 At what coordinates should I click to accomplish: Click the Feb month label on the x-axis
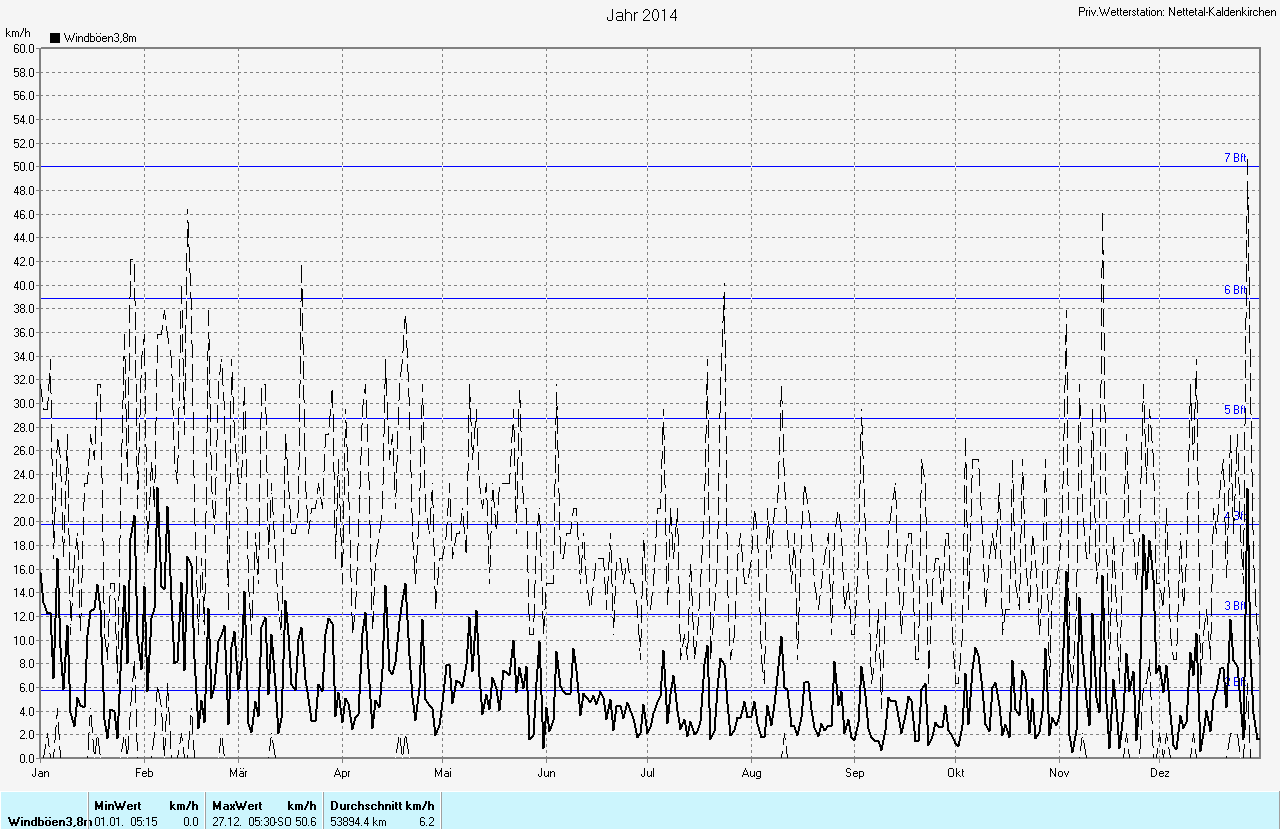(144, 774)
